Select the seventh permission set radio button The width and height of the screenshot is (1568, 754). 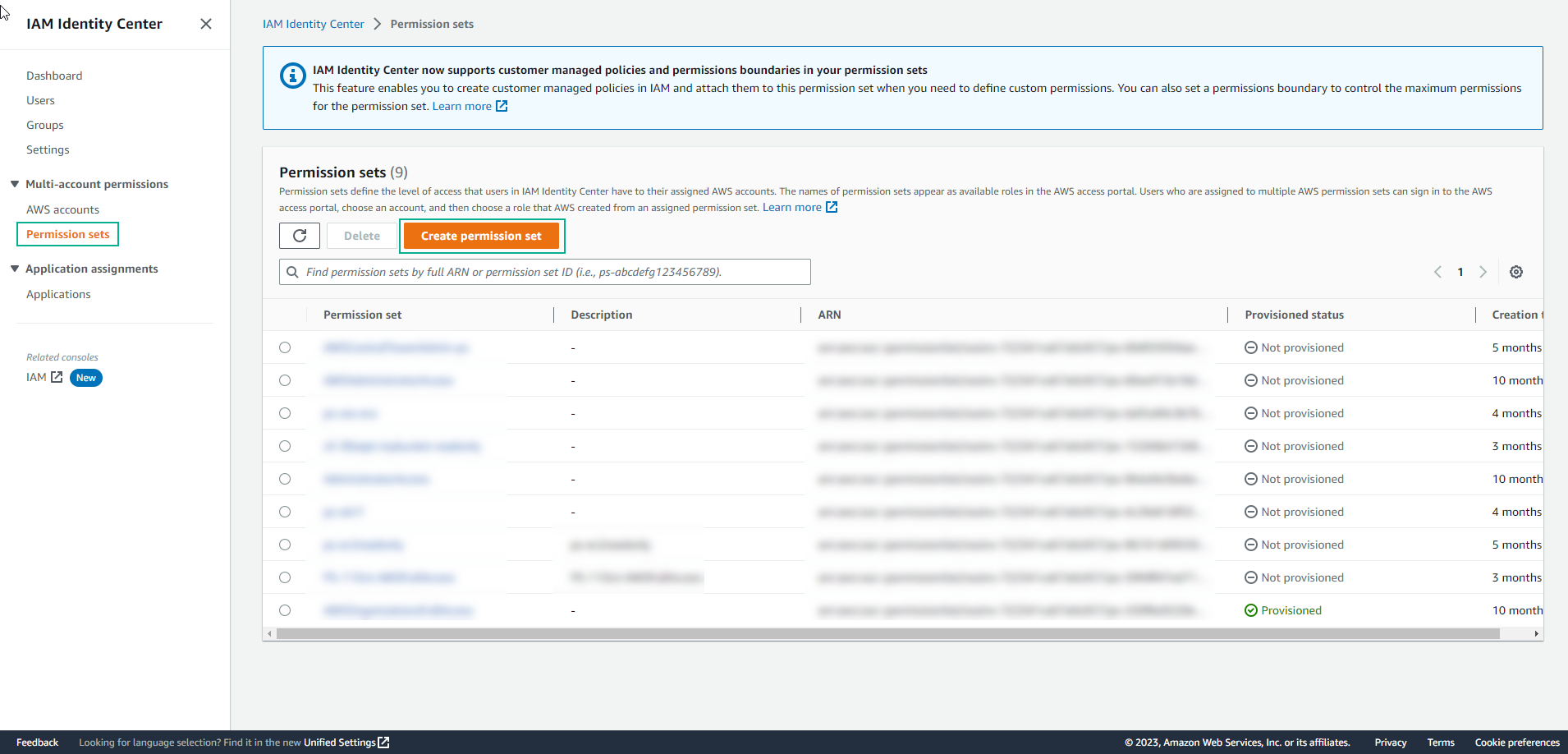click(285, 545)
